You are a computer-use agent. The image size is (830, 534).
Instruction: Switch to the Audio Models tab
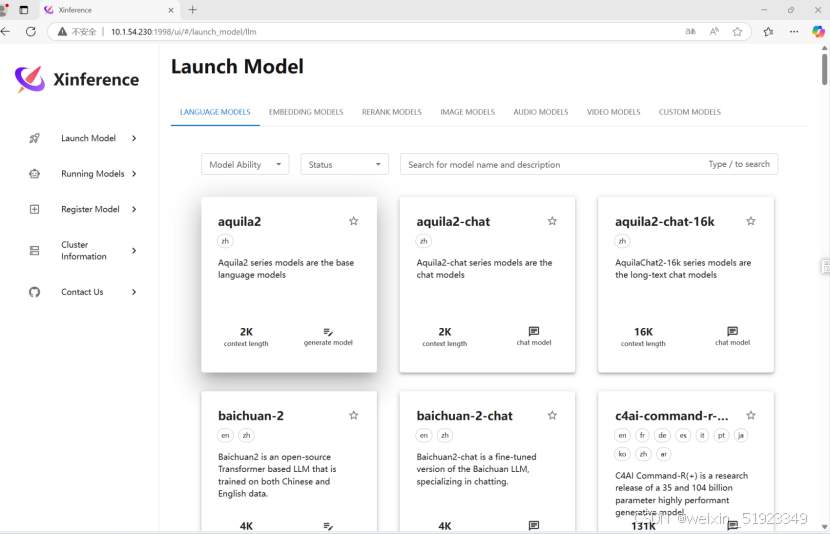click(540, 112)
